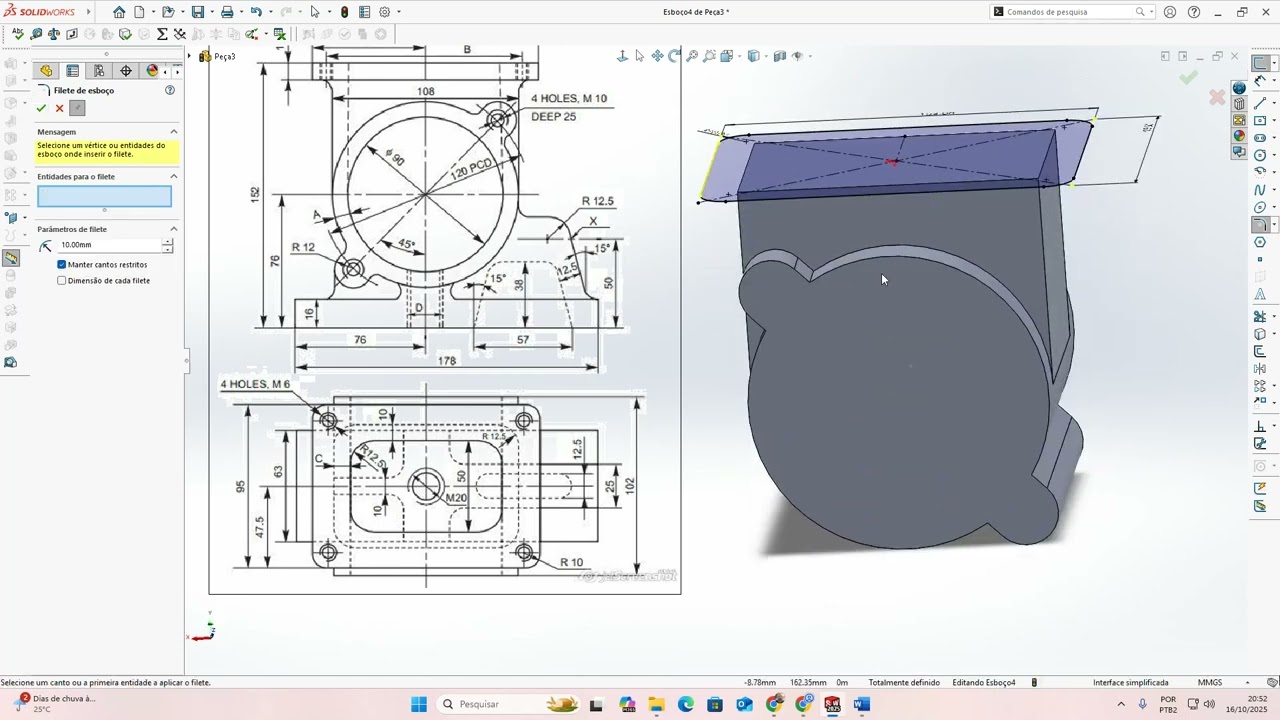Cancel sketch fillet with red X
Image resolution: width=1280 pixels, height=720 pixels.
tap(59, 108)
